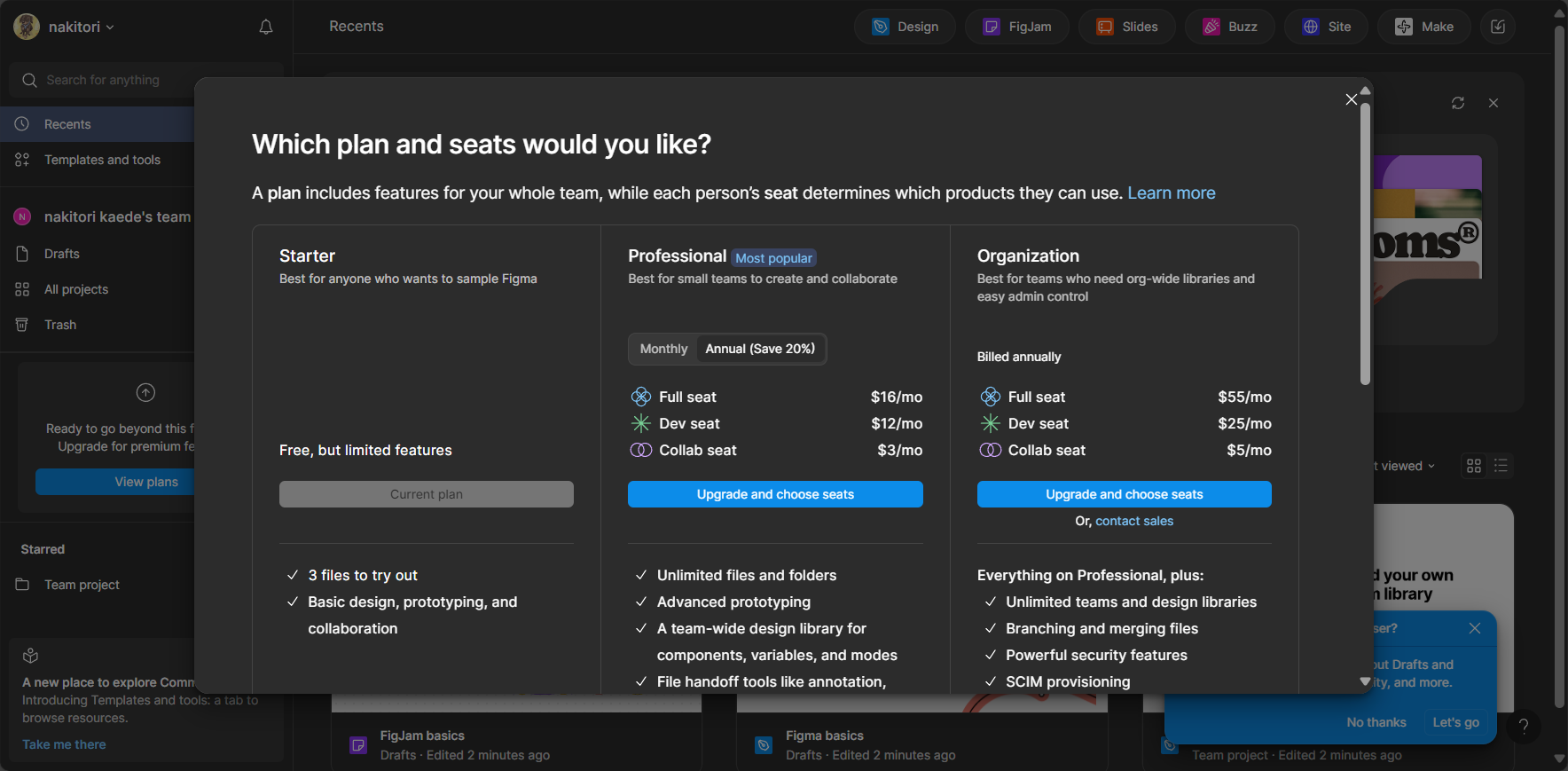This screenshot has height=771, width=1568.
Task: Click Organization Full seat $55/mo price
Action: click(1244, 397)
